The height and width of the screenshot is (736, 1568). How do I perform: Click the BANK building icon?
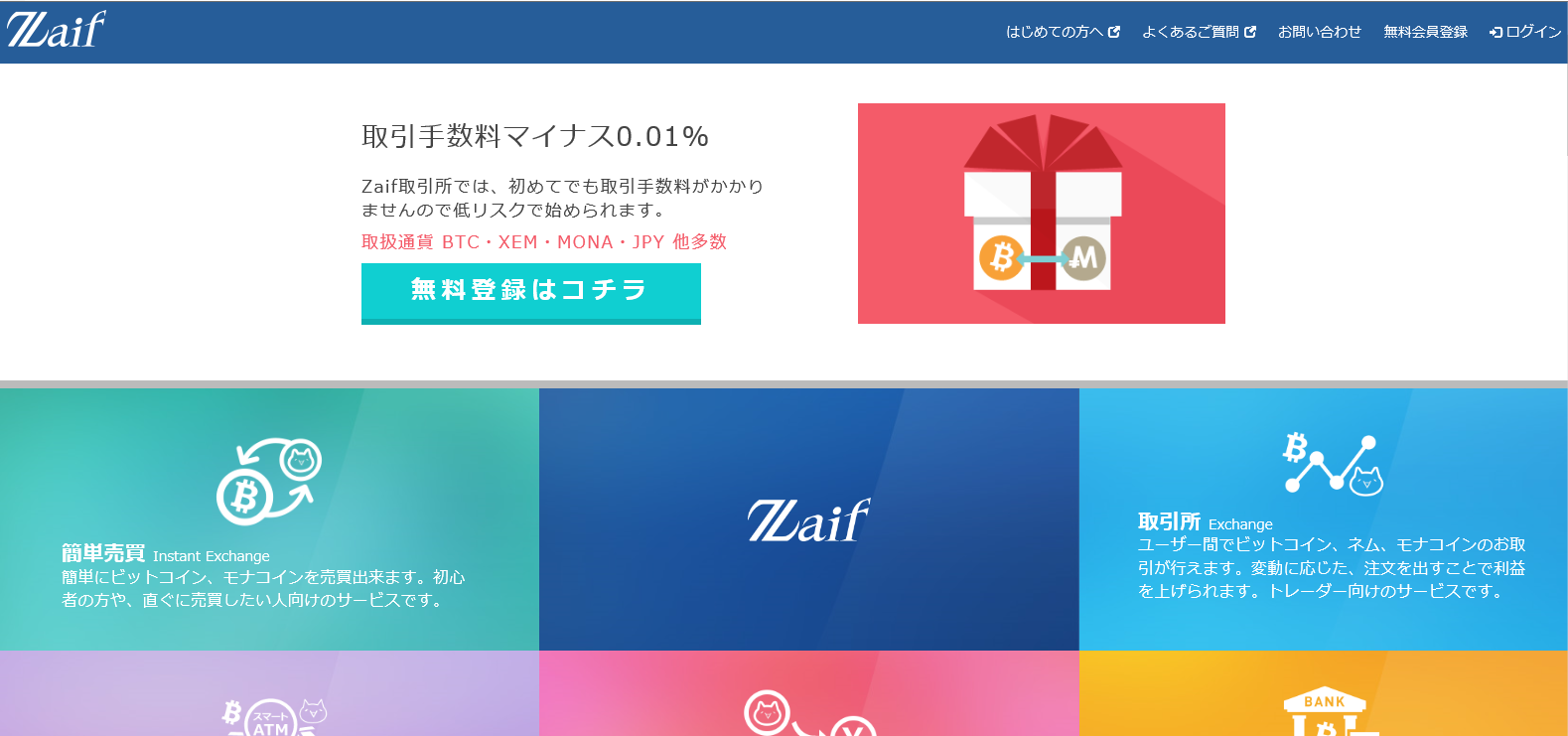[x=1325, y=711]
